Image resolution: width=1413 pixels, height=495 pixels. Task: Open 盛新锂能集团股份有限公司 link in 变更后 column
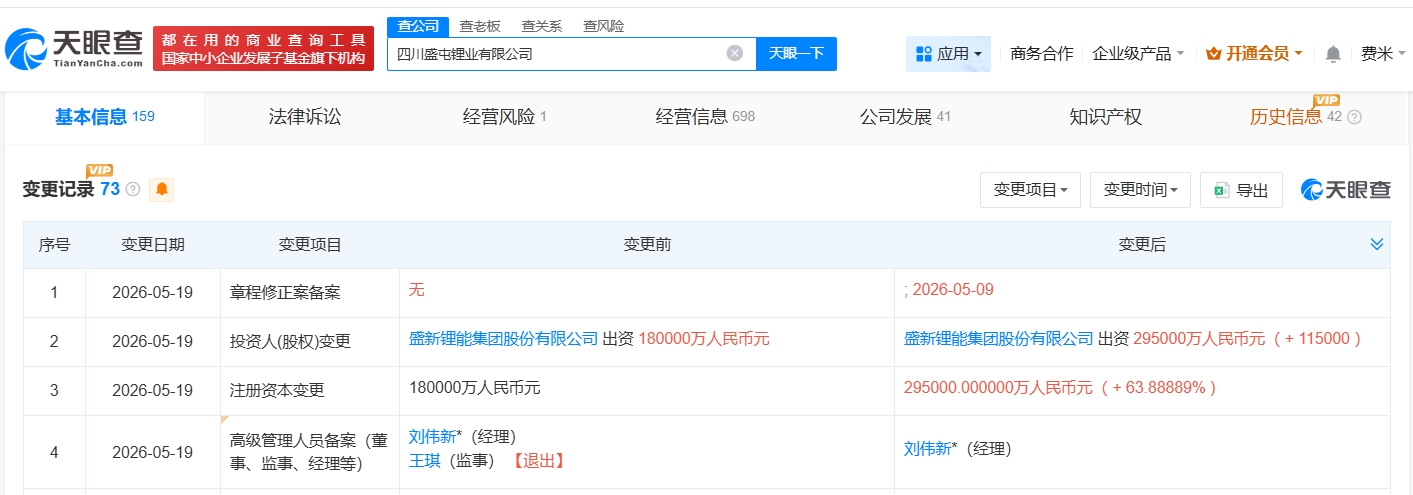pos(998,339)
